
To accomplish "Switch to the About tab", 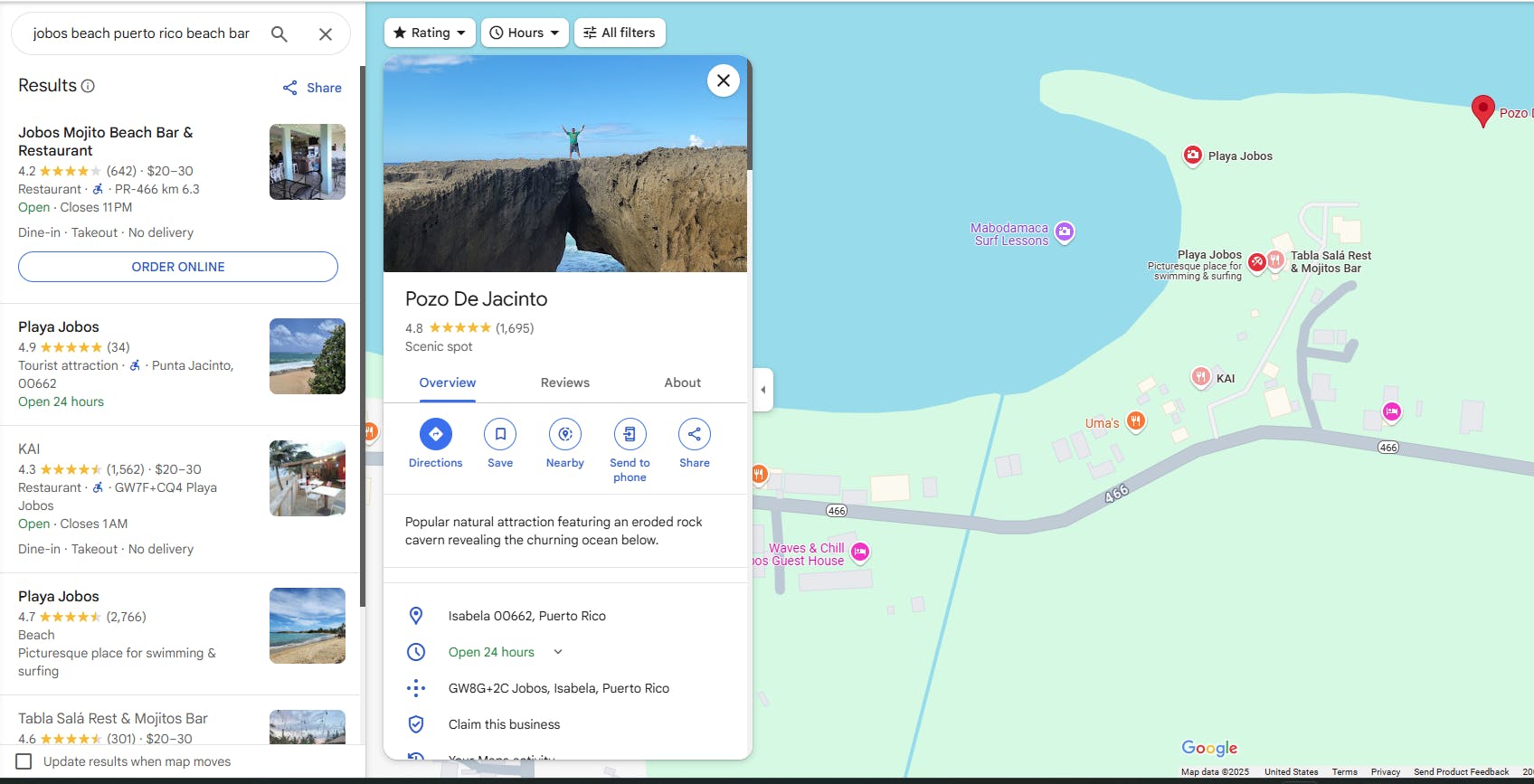I will [682, 383].
